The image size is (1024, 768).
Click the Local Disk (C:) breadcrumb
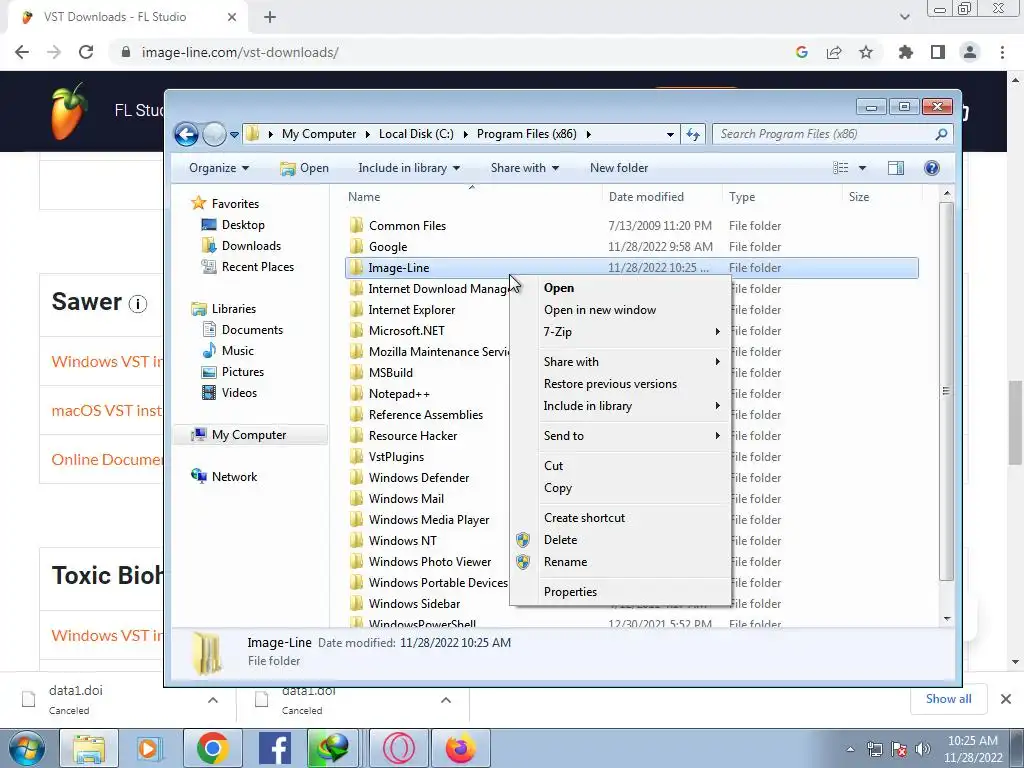tap(416, 134)
